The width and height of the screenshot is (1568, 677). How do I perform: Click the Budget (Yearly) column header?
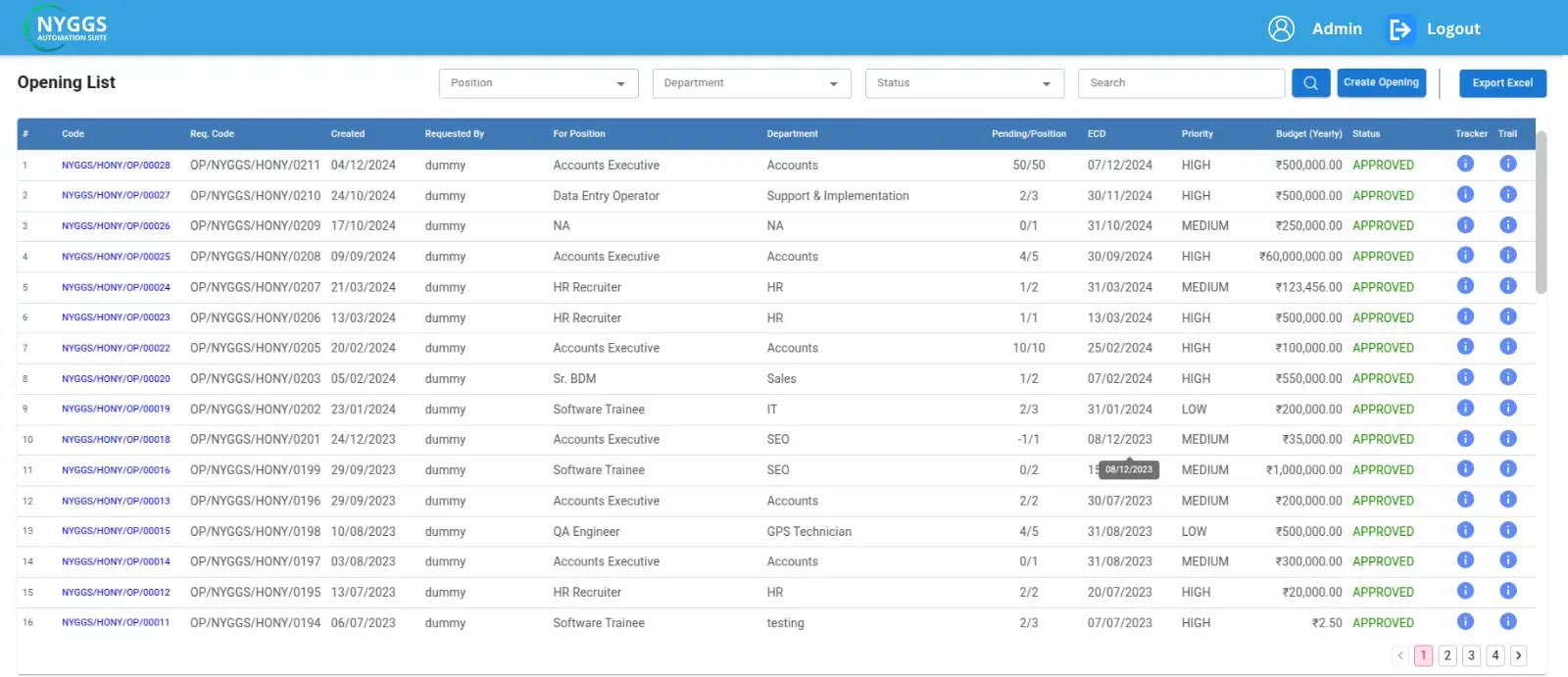click(1308, 134)
